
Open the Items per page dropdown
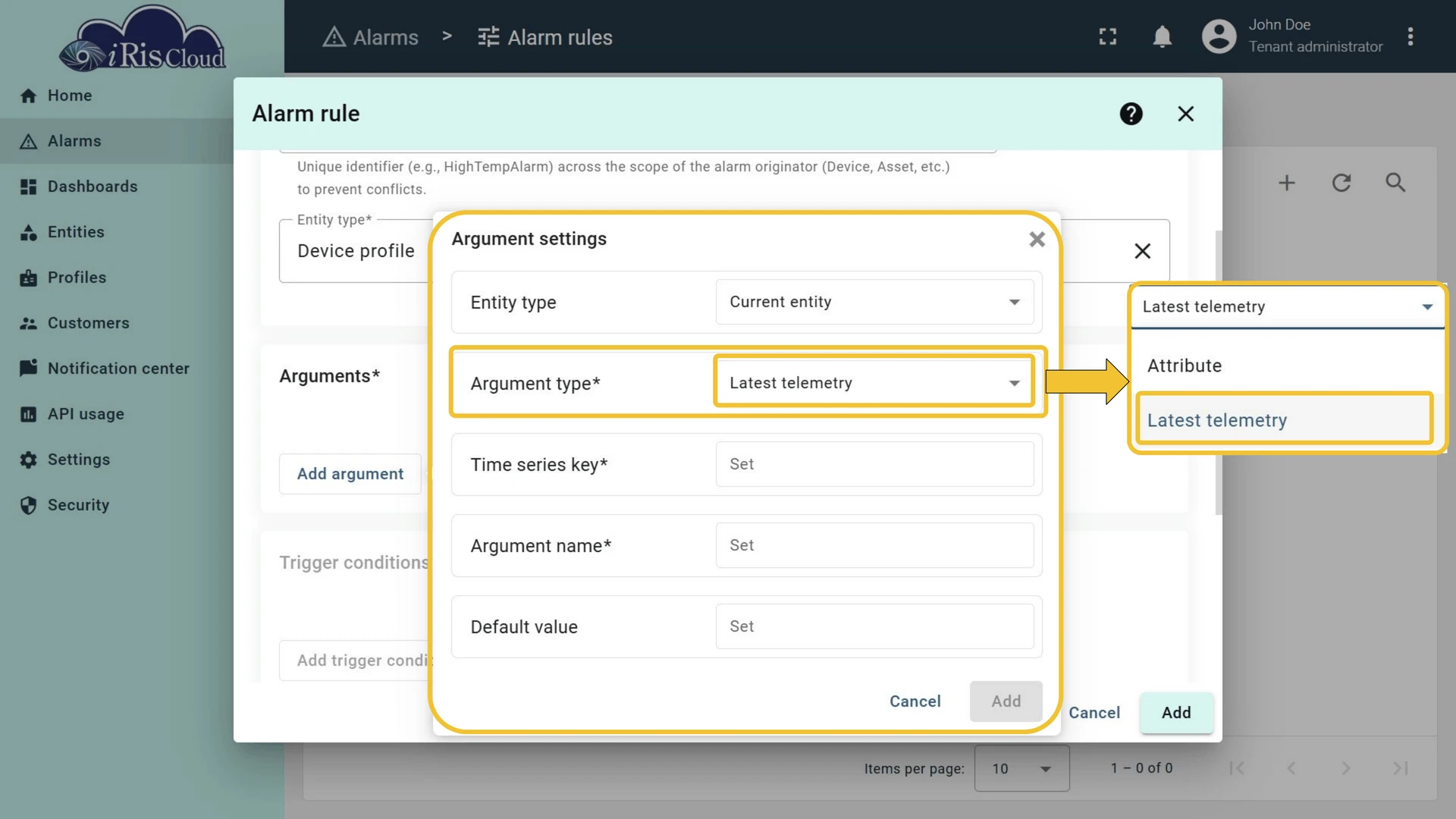pyautogui.click(x=1021, y=768)
